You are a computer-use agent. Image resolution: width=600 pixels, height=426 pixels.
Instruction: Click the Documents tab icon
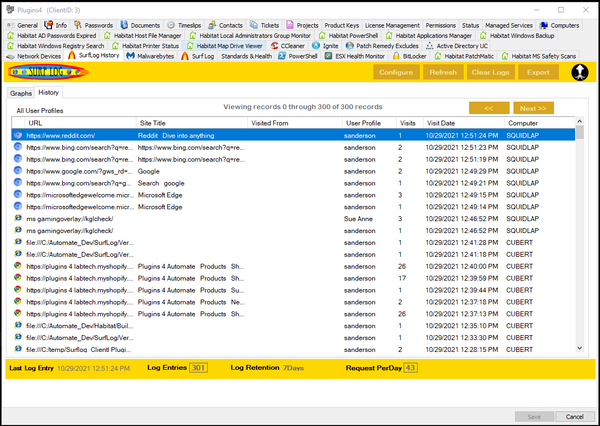[124, 25]
